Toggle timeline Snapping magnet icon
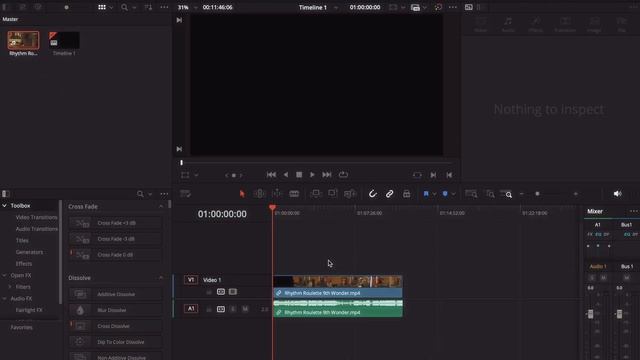This screenshot has width=640, height=360. click(x=372, y=194)
